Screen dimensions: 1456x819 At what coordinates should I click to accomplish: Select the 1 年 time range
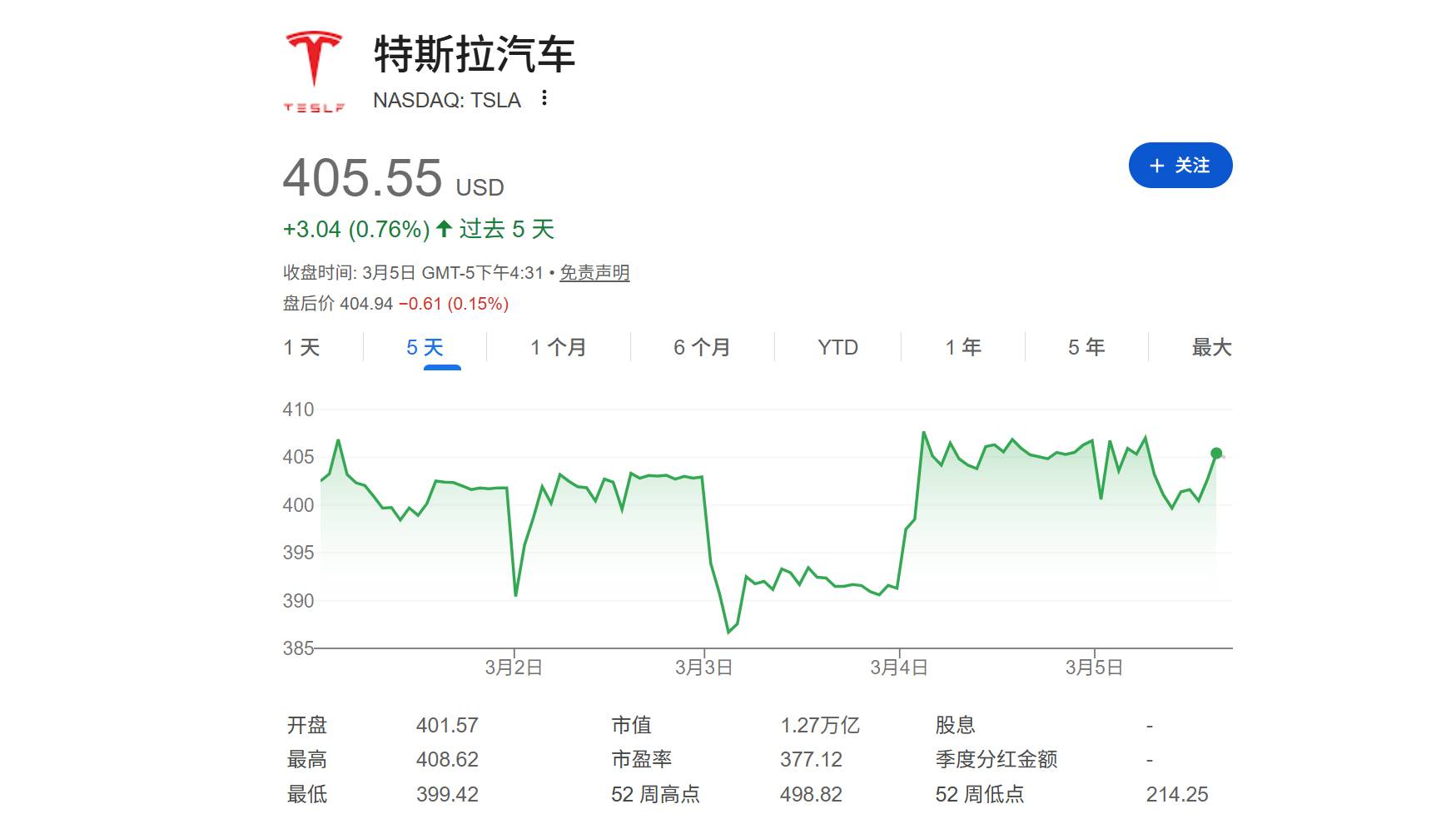963,347
